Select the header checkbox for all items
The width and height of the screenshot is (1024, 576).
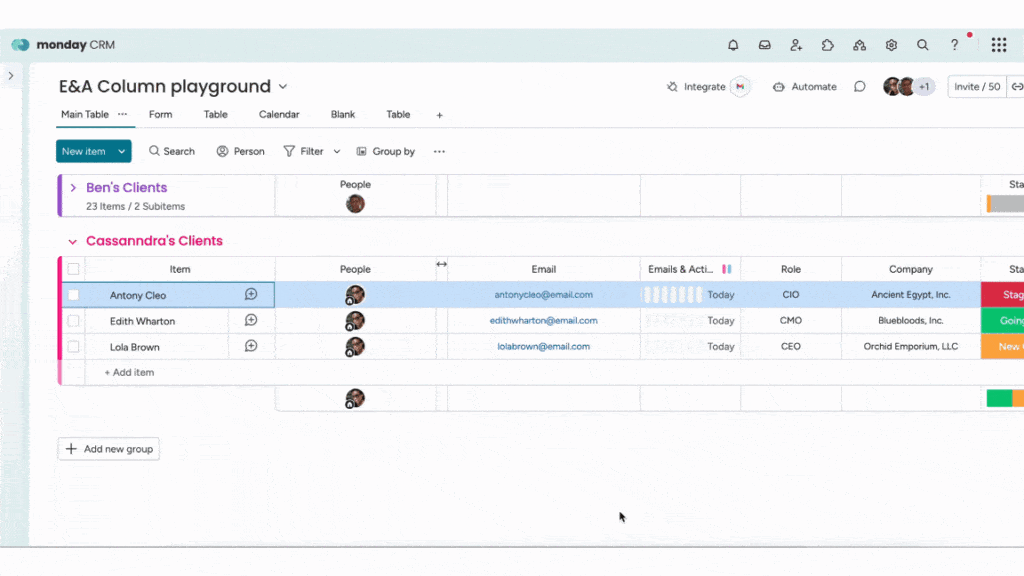tap(73, 269)
